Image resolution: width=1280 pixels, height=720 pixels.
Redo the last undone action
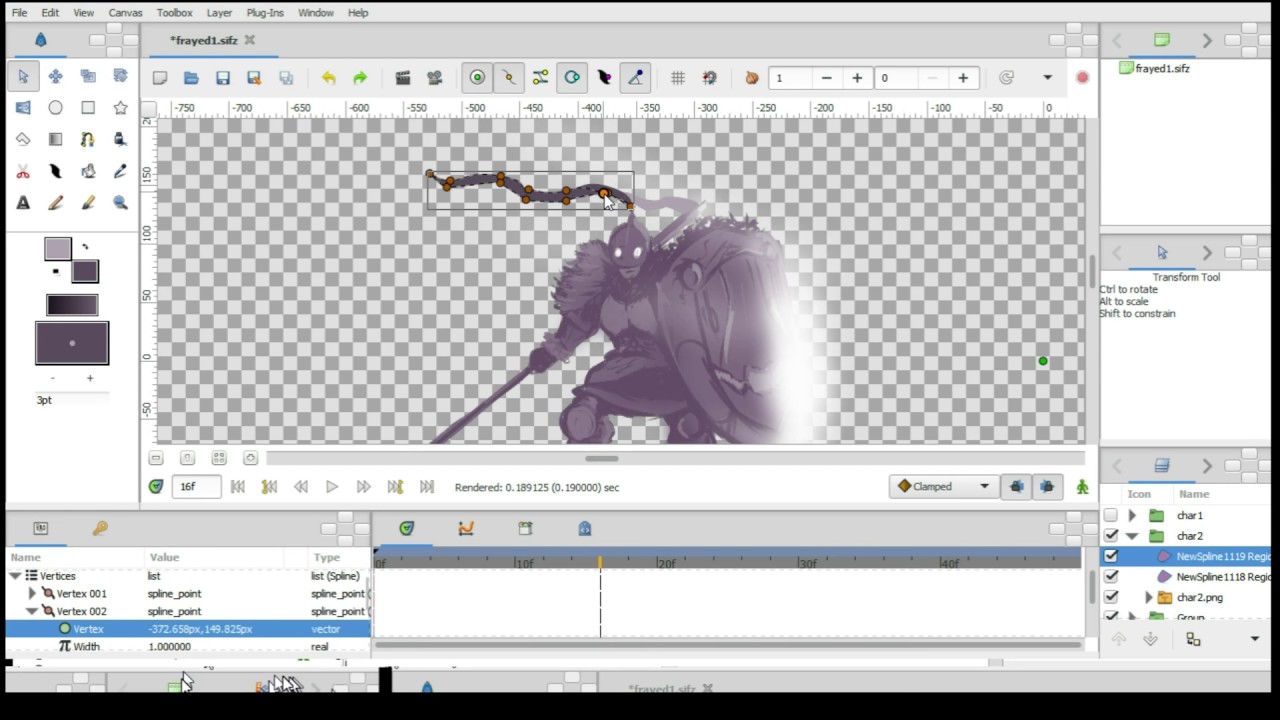(360, 78)
